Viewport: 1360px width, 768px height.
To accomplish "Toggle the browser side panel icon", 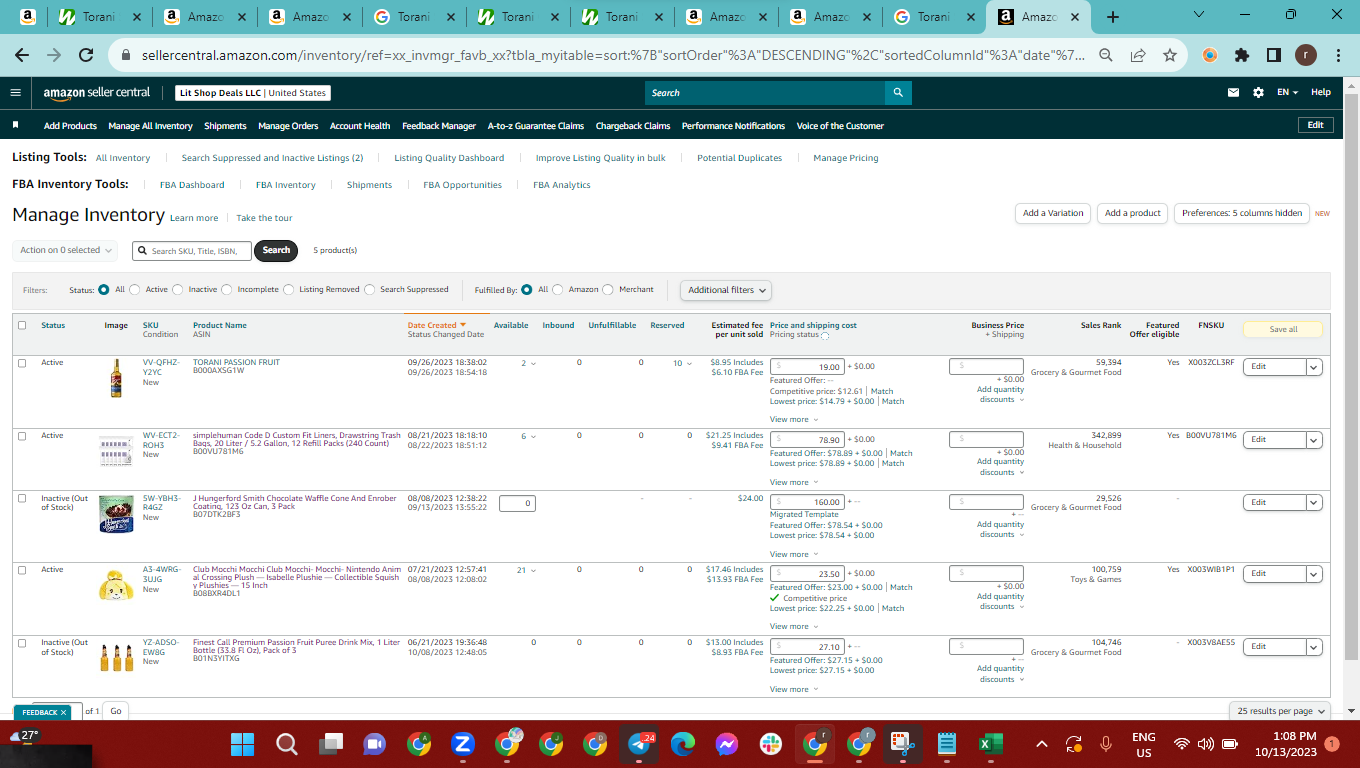I will click(1274, 56).
